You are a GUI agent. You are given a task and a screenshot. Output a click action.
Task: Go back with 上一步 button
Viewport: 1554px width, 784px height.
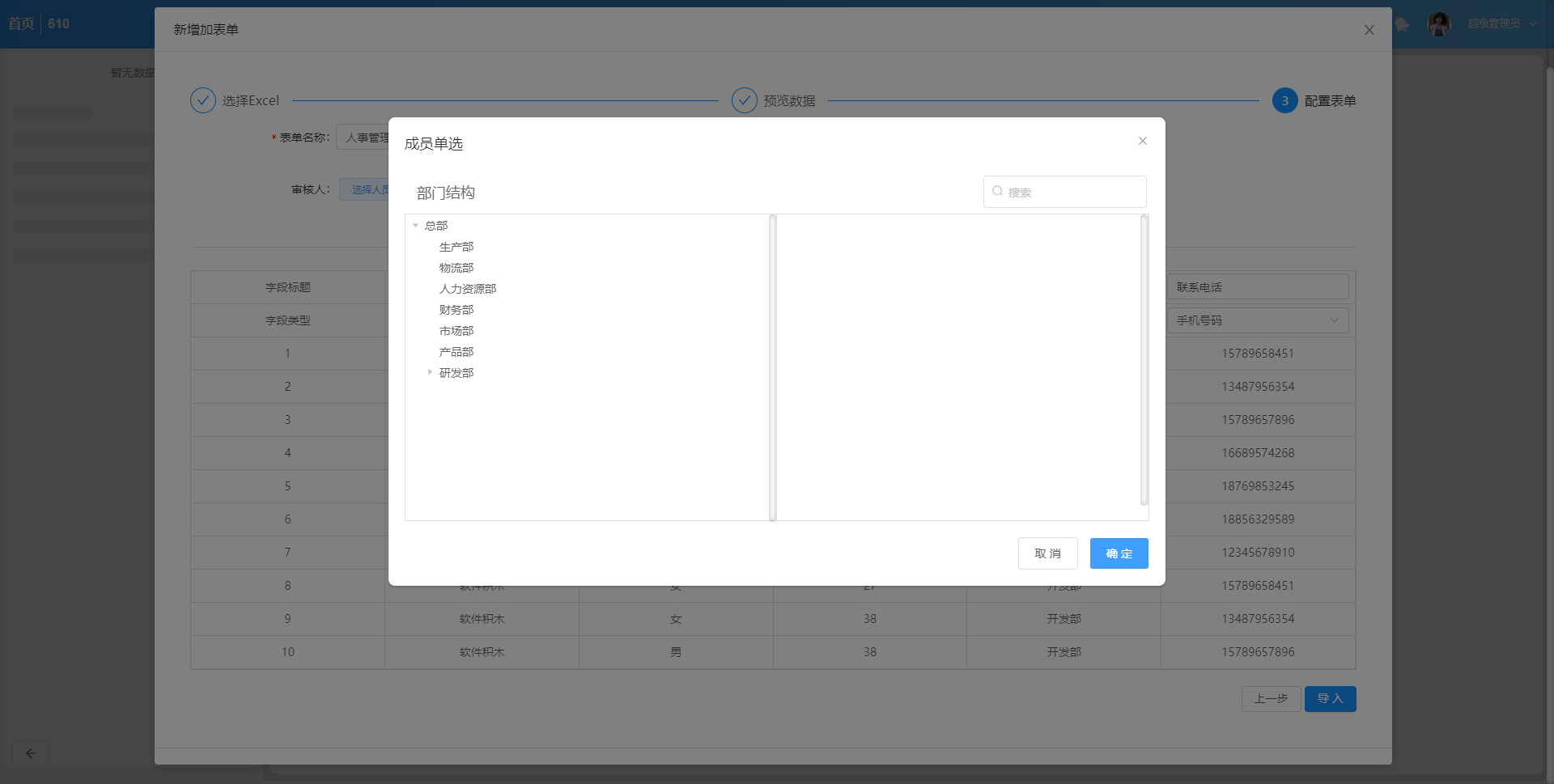(x=1271, y=699)
